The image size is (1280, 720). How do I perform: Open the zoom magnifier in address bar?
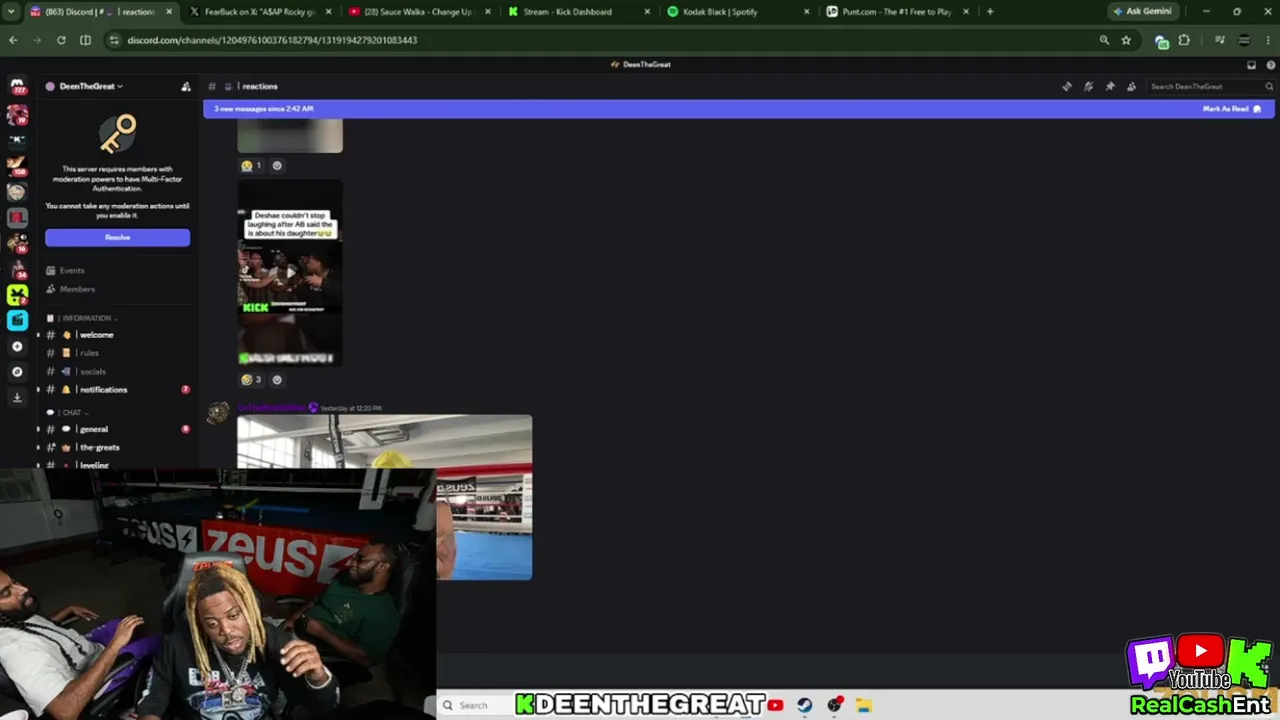pos(1104,40)
